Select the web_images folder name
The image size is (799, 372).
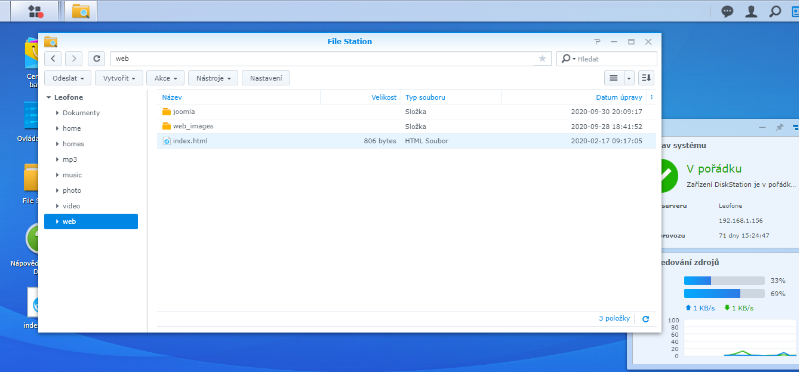coord(193,126)
